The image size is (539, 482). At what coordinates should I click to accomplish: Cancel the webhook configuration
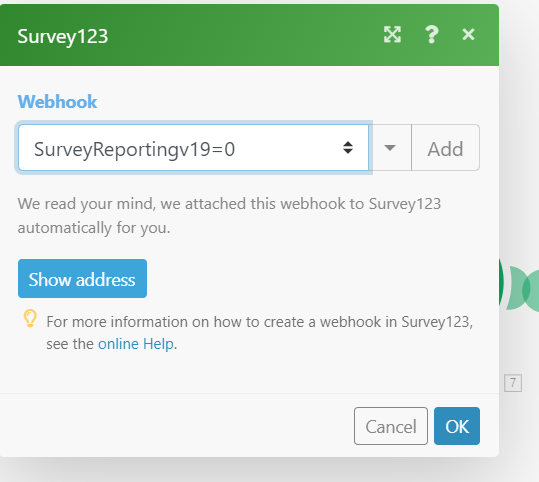(391, 426)
